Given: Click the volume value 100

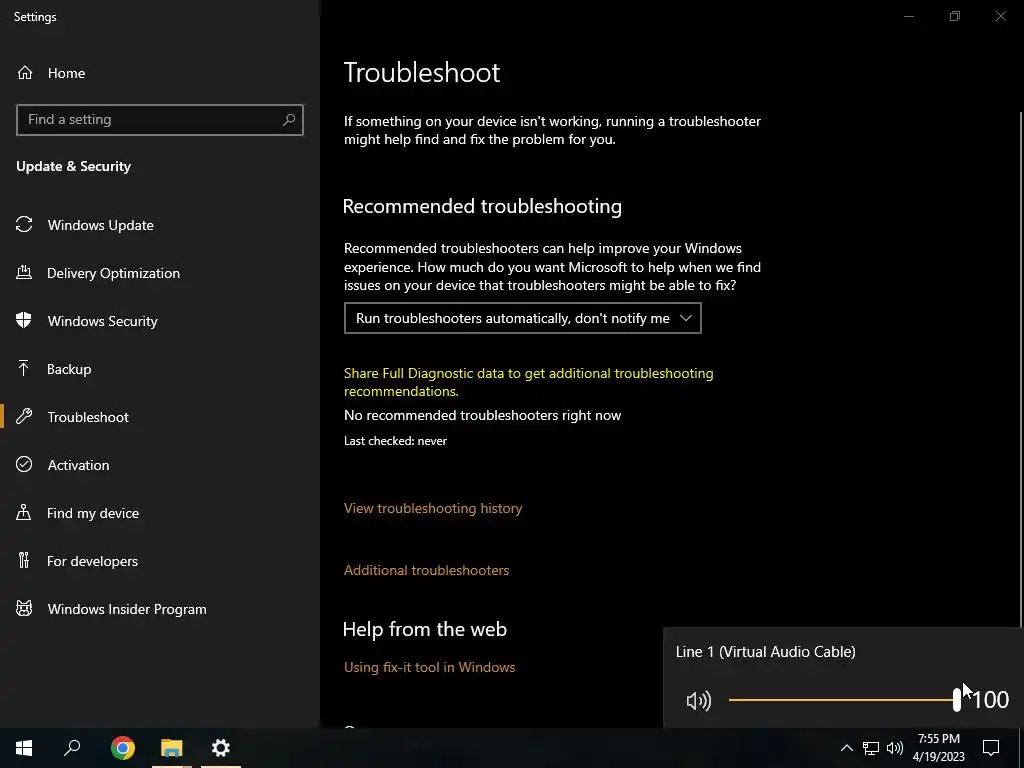Looking at the screenshot, I should coord(991,700).
